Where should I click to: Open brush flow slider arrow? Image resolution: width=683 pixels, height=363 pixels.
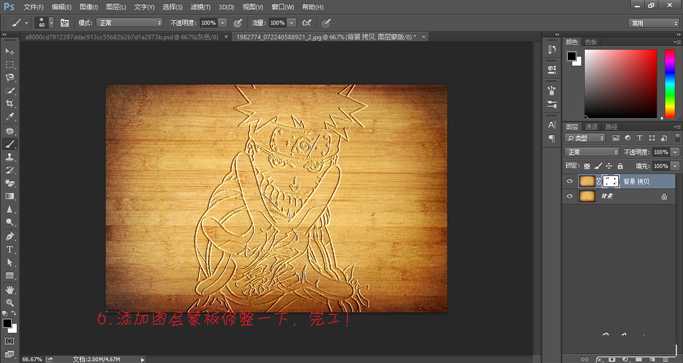tap(292, 23)
